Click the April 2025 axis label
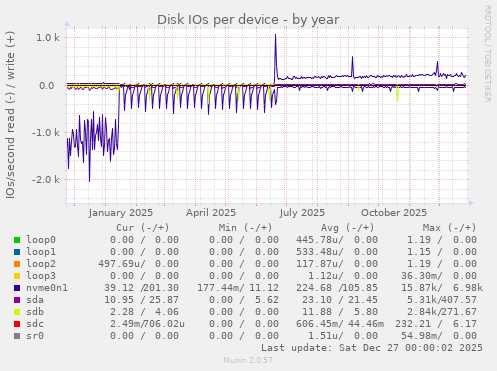The height and width of the screenshot is (371, 497). tap(211, 213)
